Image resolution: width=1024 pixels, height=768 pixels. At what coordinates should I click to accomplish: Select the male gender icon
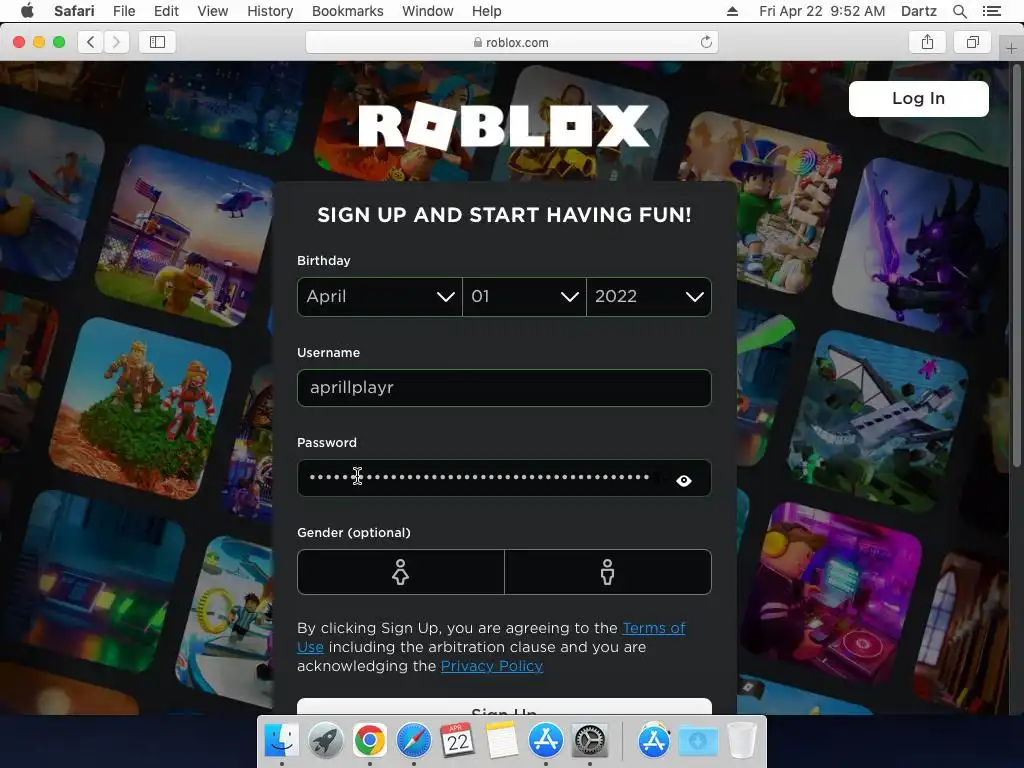[607, 572]
